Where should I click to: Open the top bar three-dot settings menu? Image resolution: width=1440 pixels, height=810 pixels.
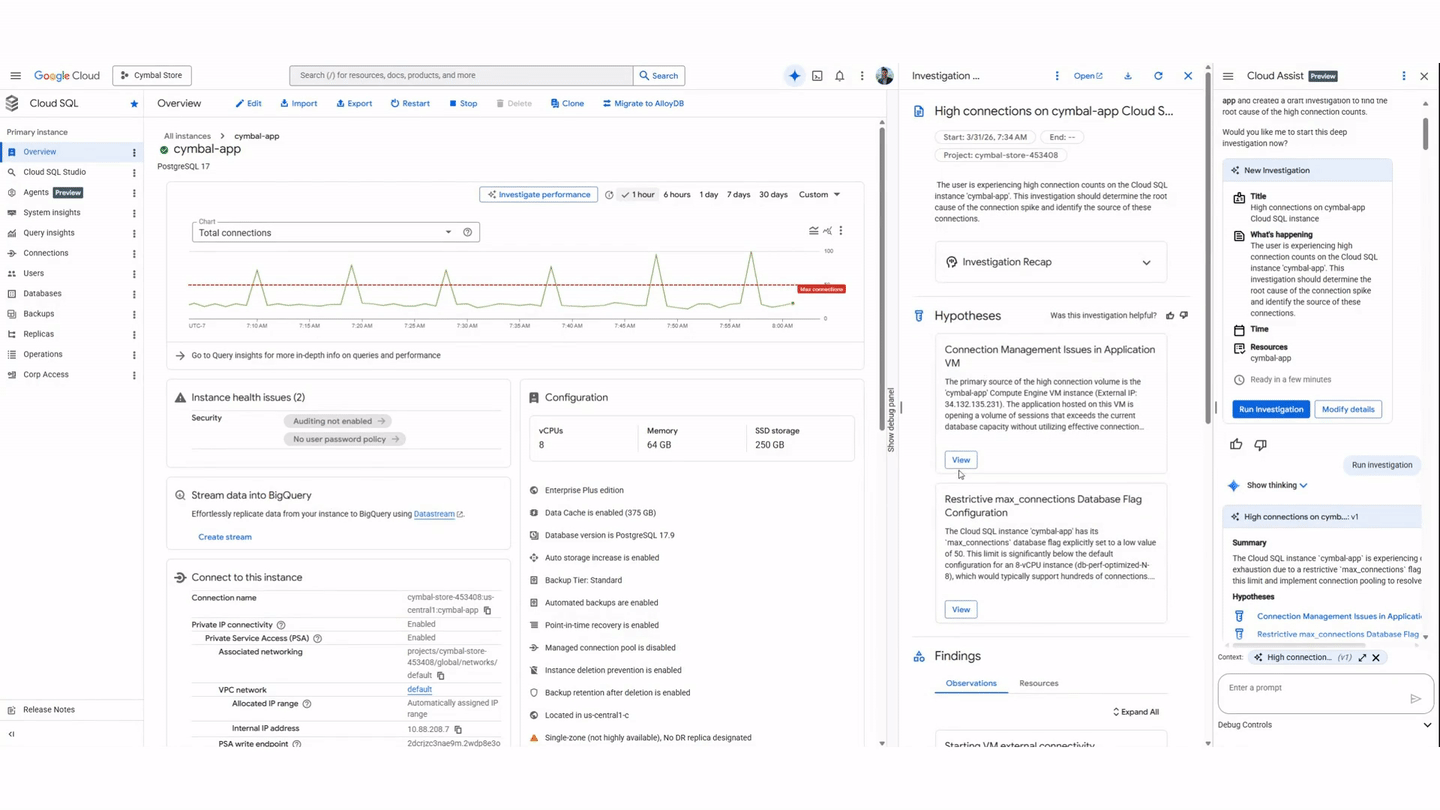point(862,76)
